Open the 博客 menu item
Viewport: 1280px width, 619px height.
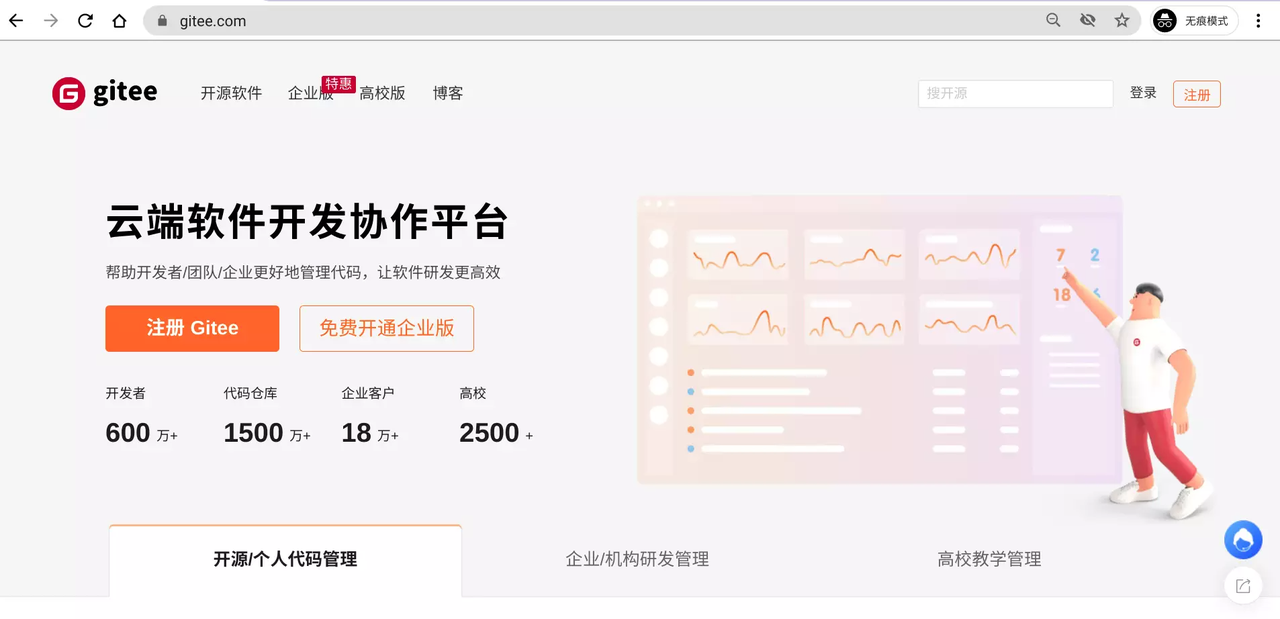pyautogui.click(x=448, y=93)
